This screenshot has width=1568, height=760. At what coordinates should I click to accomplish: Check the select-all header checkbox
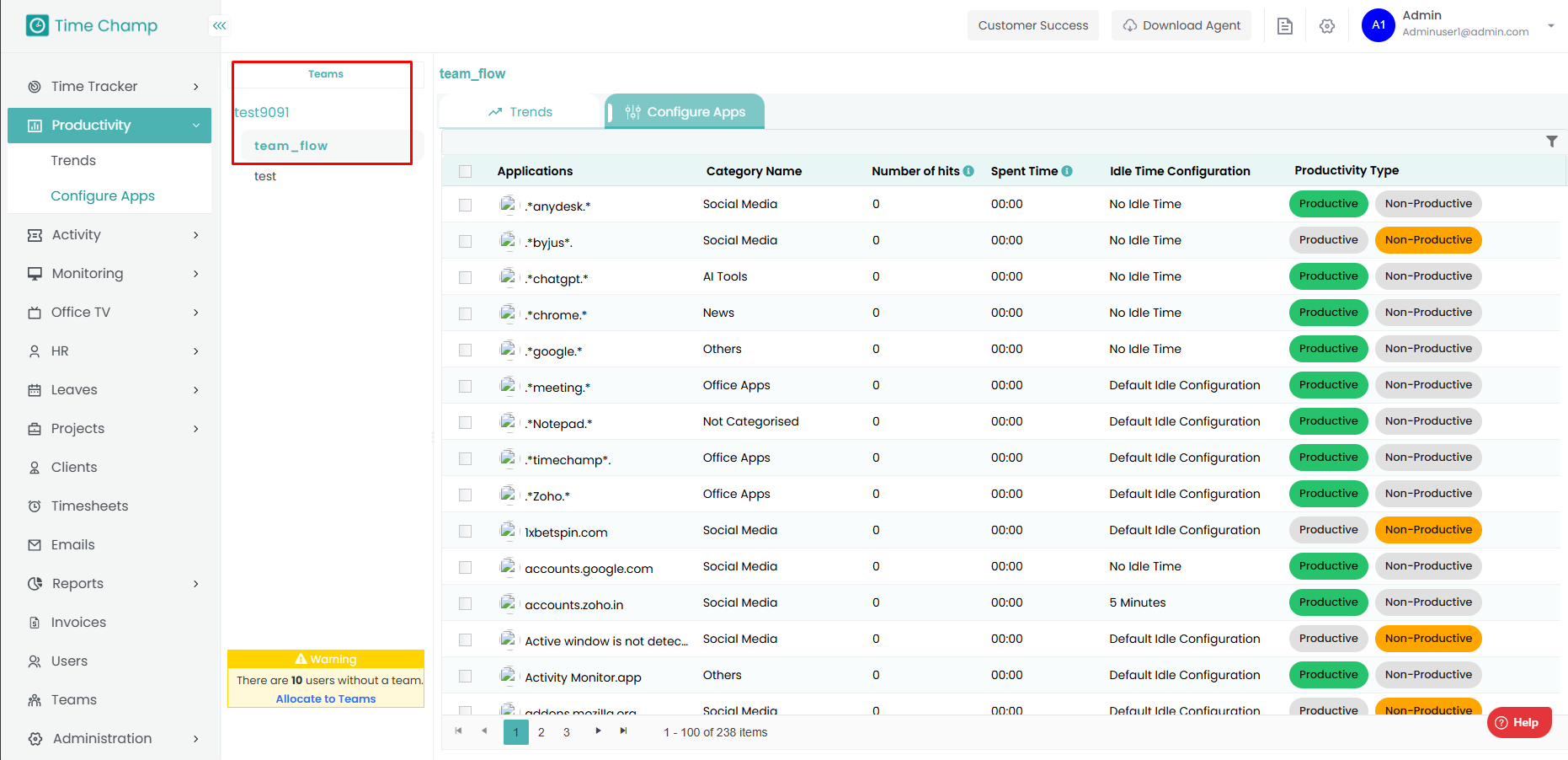coord(465,172)
